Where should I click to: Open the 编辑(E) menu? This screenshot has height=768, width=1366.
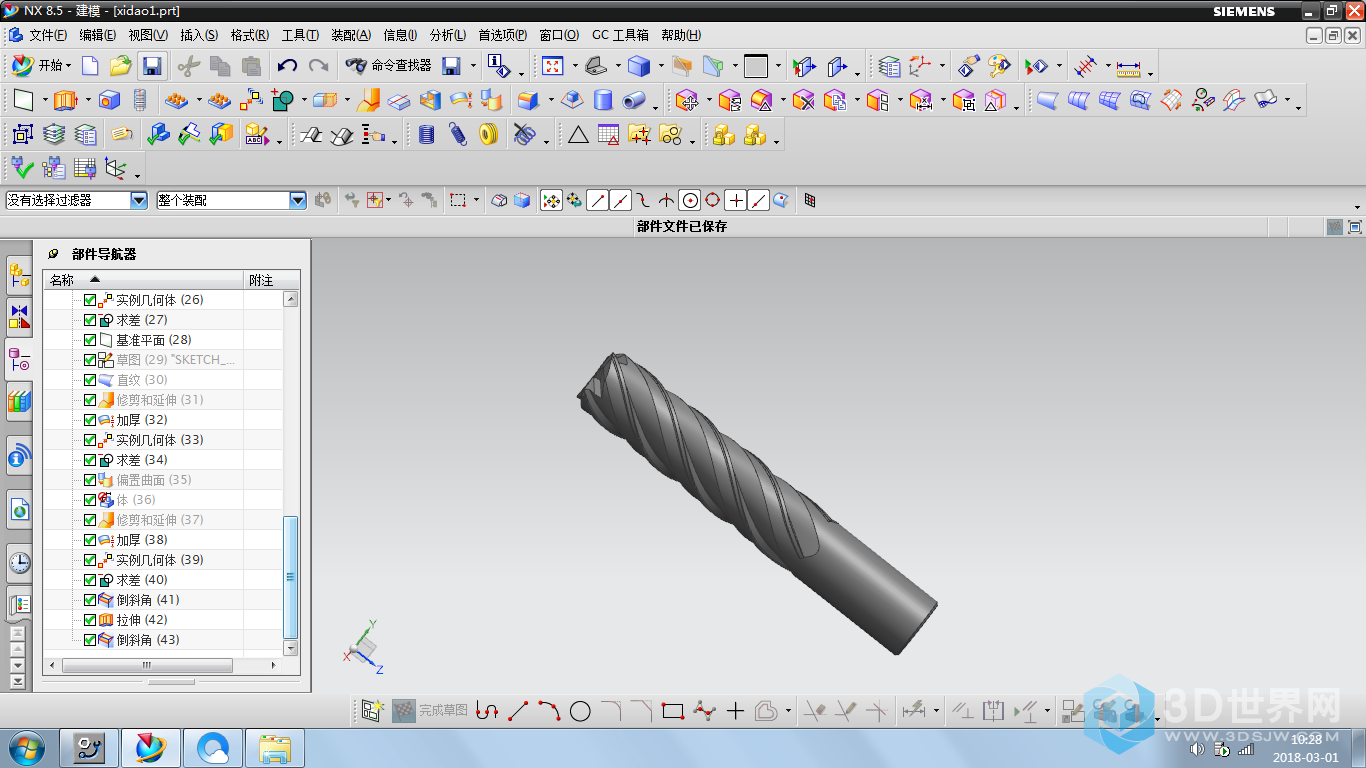(98, 35)
